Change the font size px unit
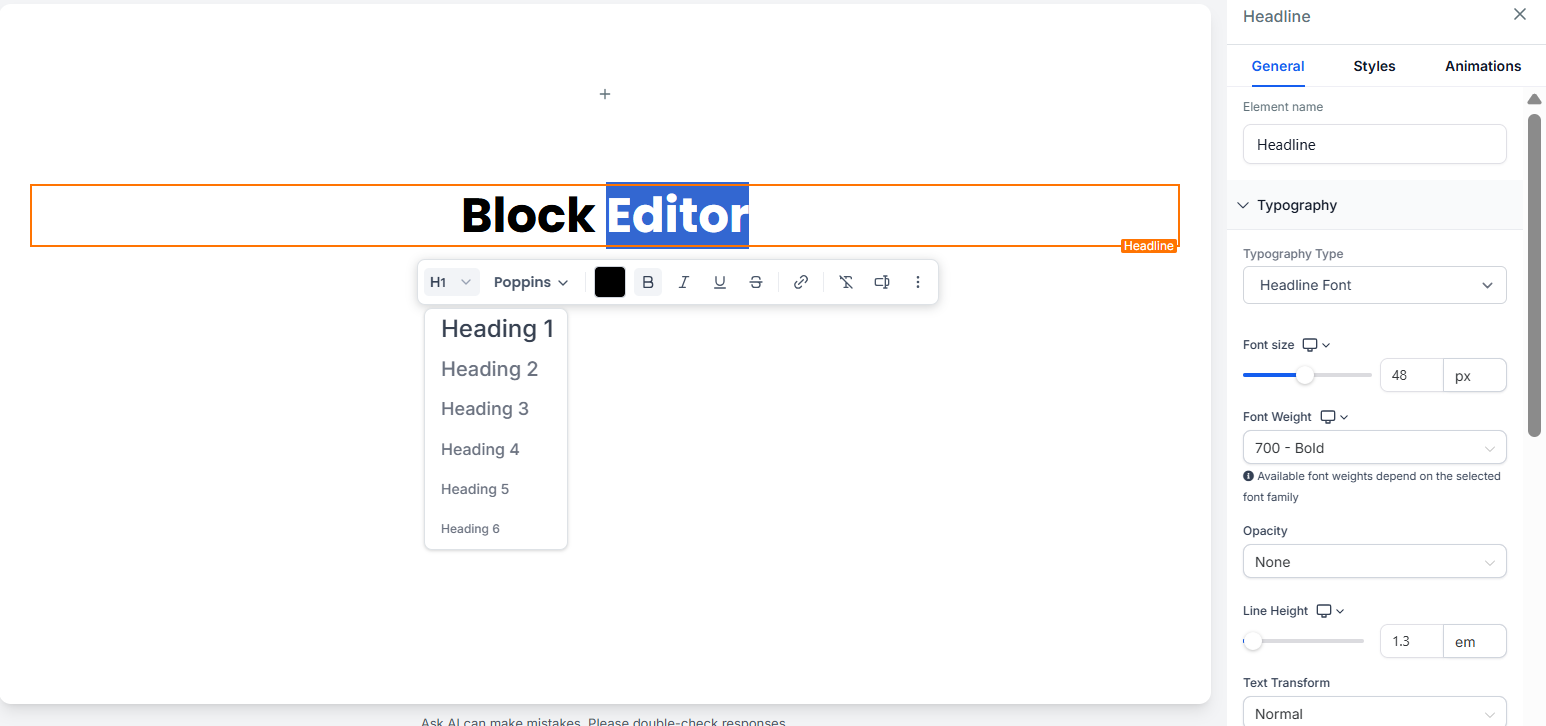Image resolution: width=1546 pixels, height=726 pixels. click(x=1474, y=376)
